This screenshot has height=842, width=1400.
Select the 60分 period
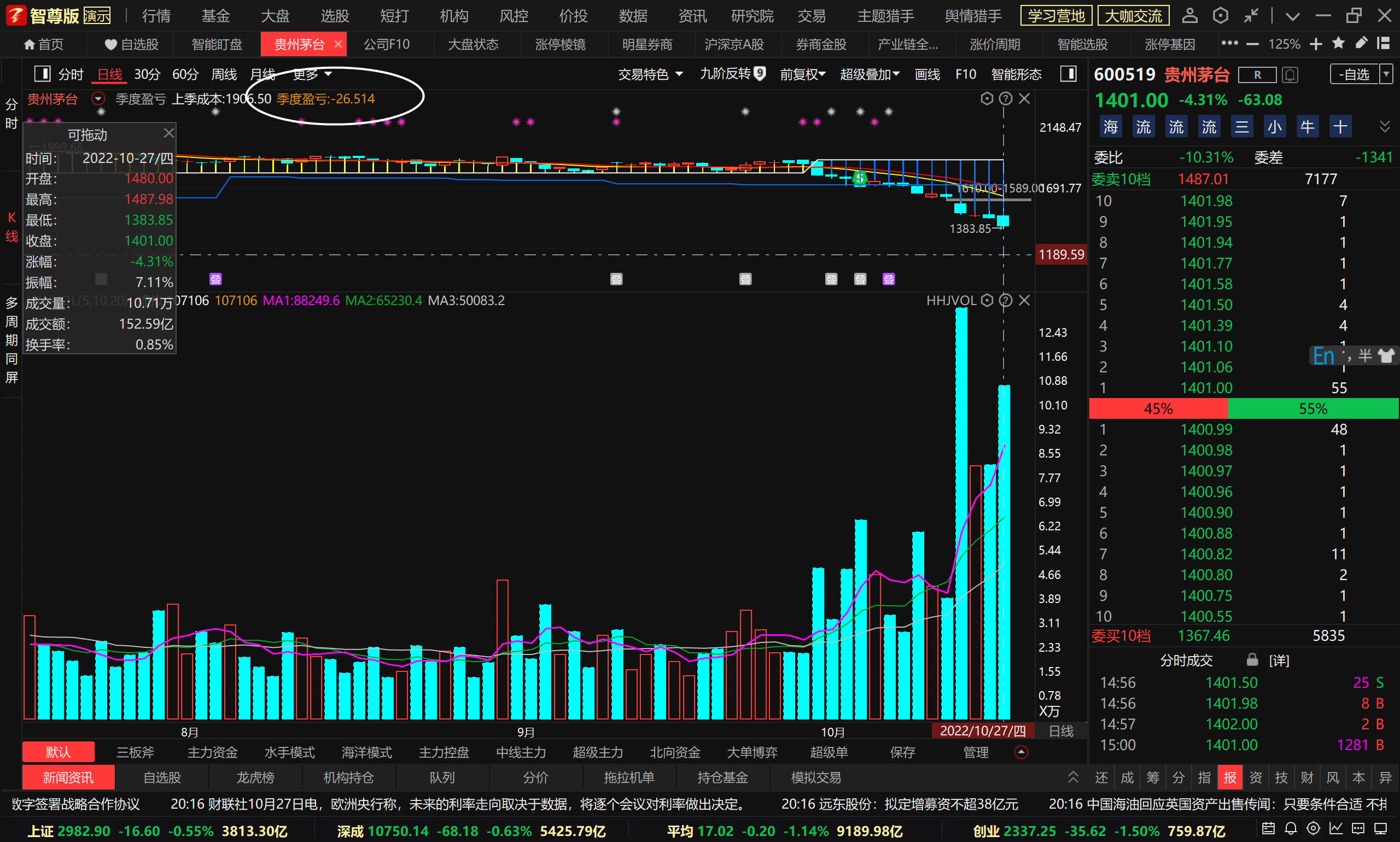coord(185,74)
